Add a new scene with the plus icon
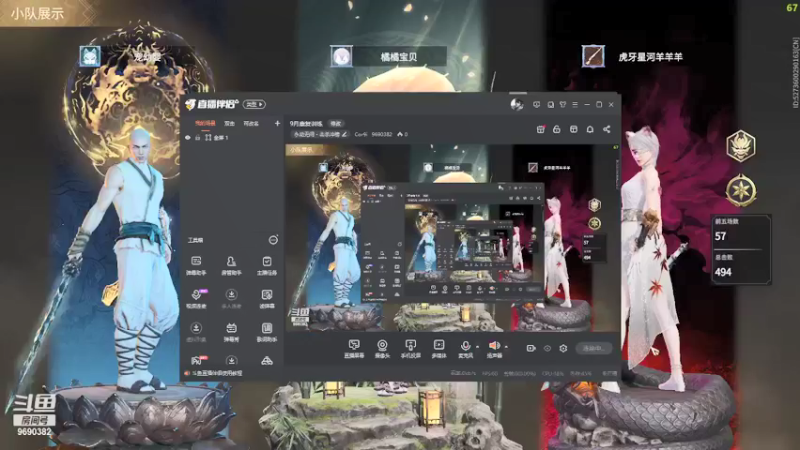The height and width of the screenshot is (450, 800). (x=277, y=123)
